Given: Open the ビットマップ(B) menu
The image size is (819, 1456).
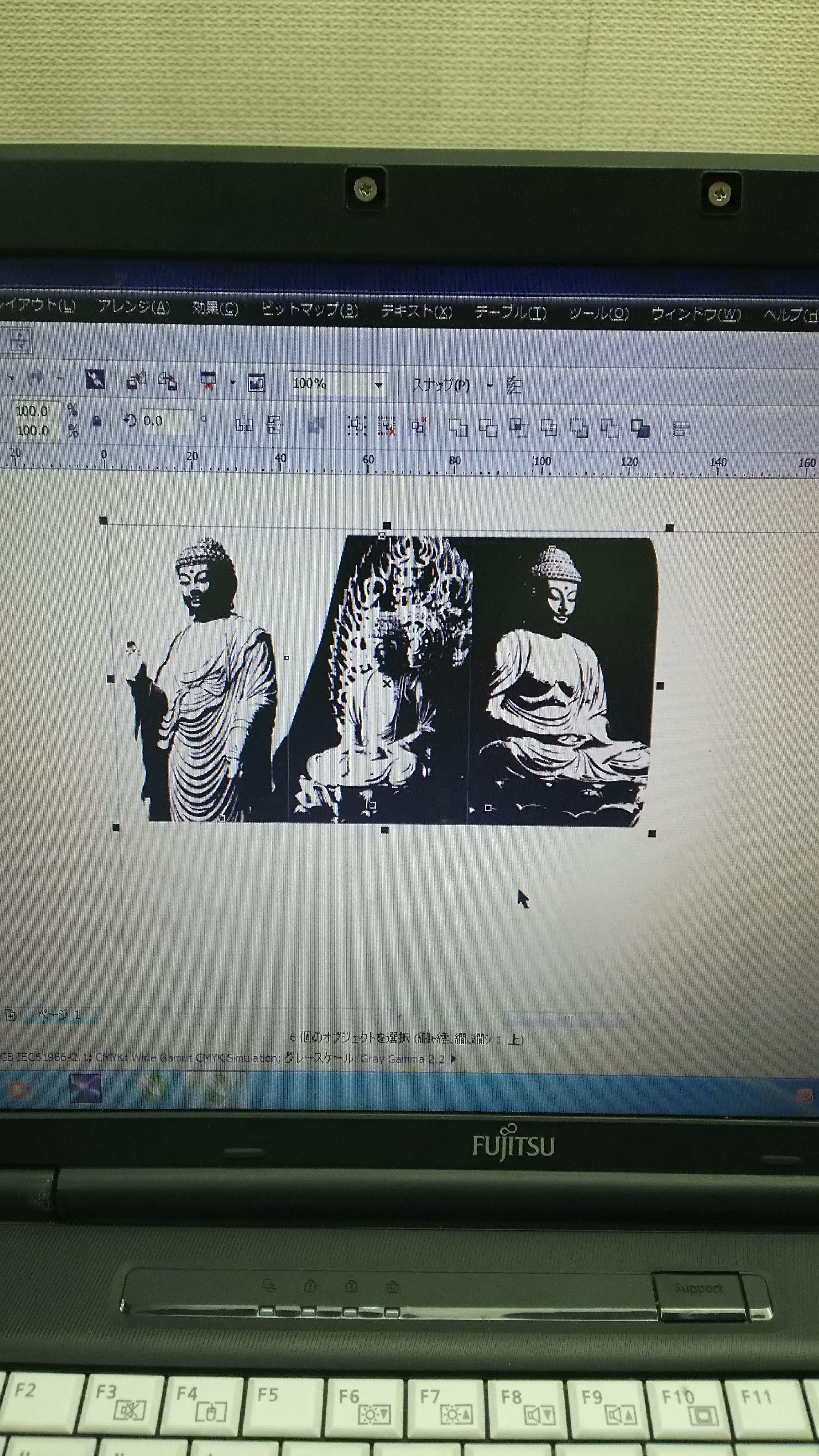Looking at the screenshot, I should click(x=310, y=310).
